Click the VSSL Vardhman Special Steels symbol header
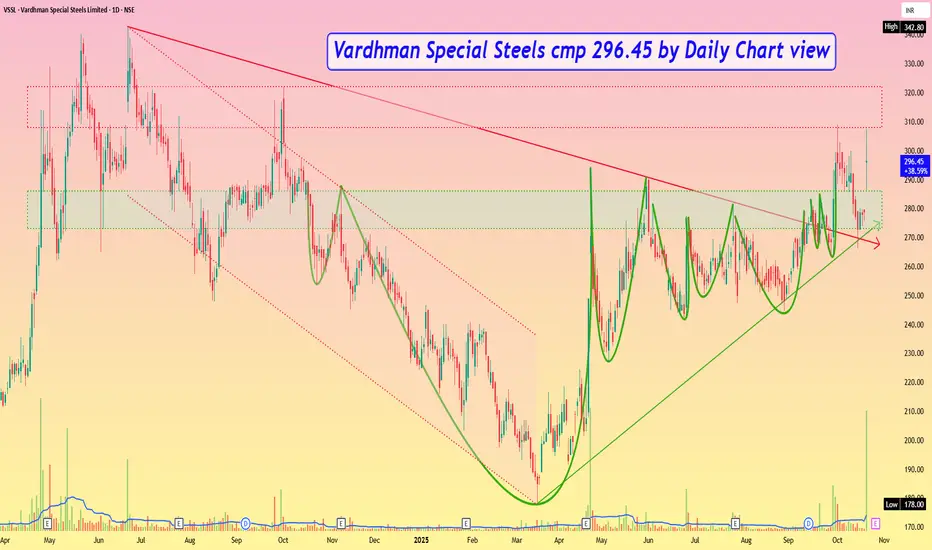Screen dimensions: 932x550 point(69,10)
